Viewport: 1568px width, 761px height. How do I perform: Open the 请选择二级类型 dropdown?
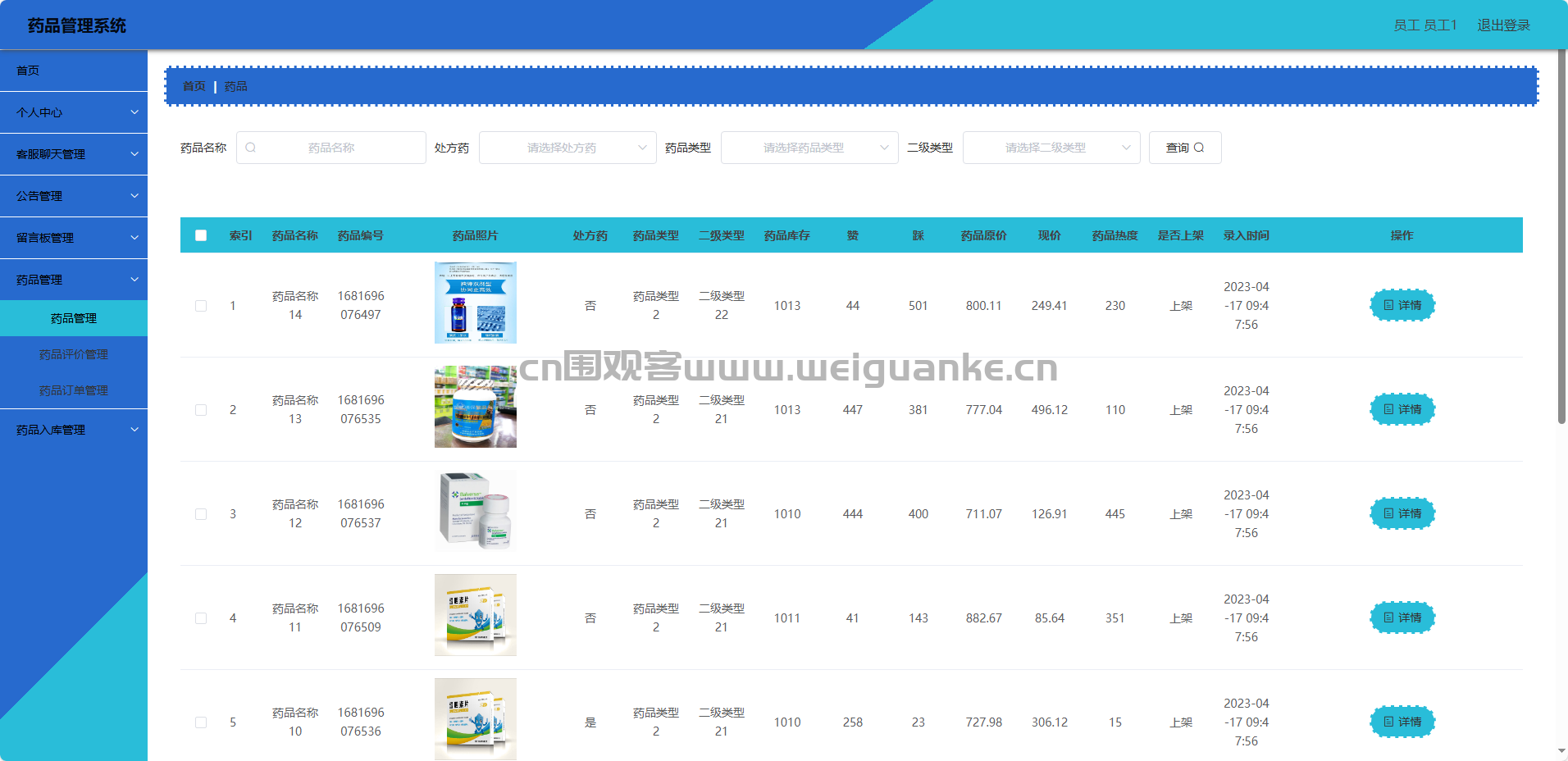(1051, 148)
